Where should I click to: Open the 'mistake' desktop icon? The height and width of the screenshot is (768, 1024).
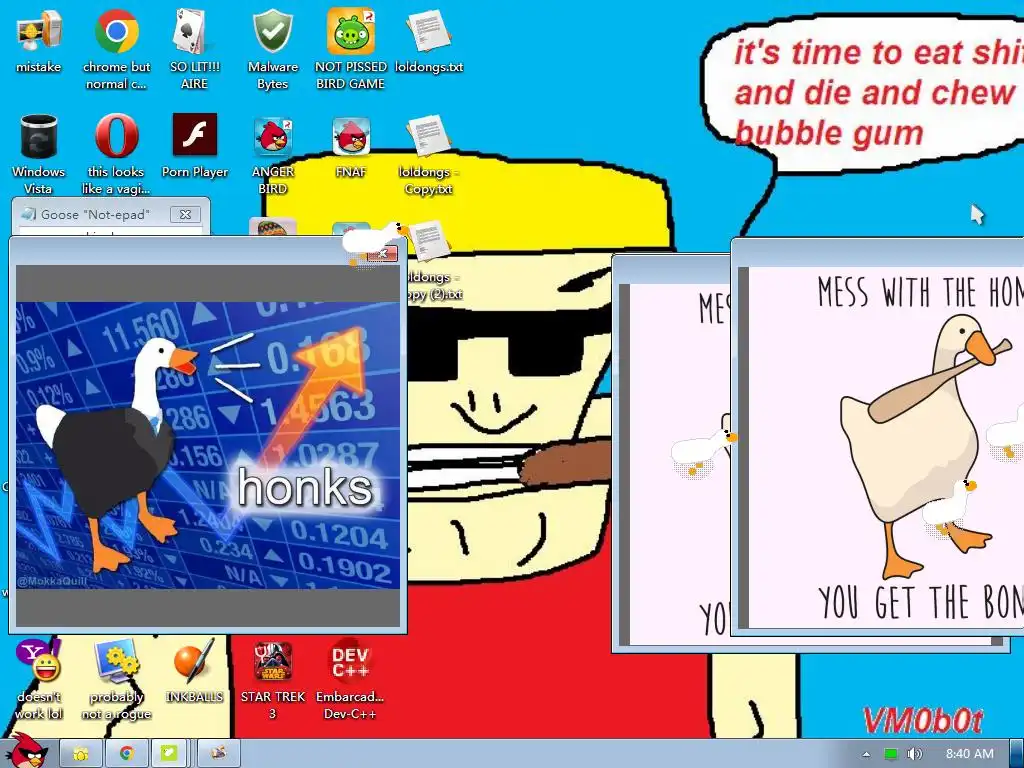click(x=39, y=40)
